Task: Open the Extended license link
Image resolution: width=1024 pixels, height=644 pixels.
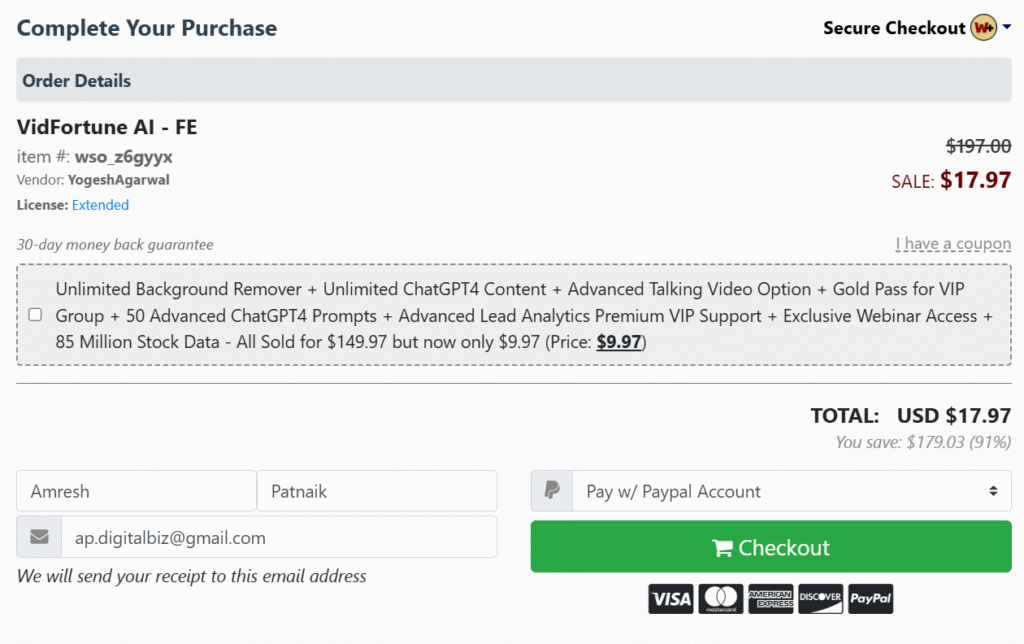Action: pos(101,205)
